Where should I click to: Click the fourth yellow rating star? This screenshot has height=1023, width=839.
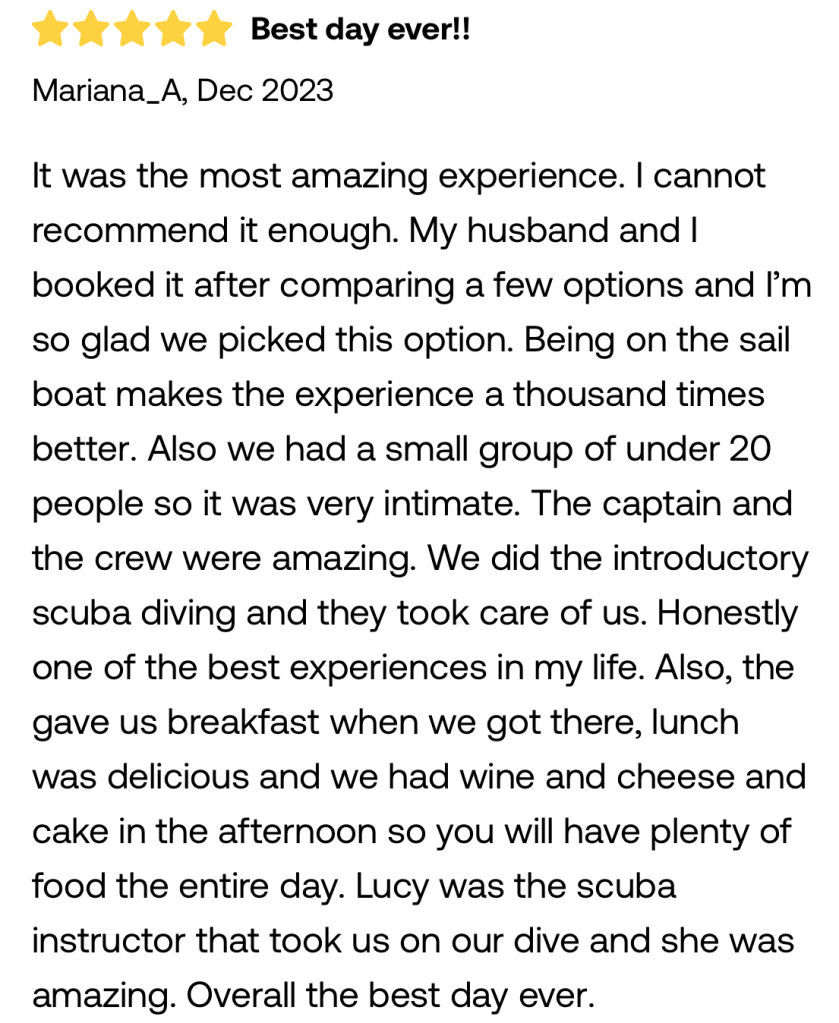(172, 31)
